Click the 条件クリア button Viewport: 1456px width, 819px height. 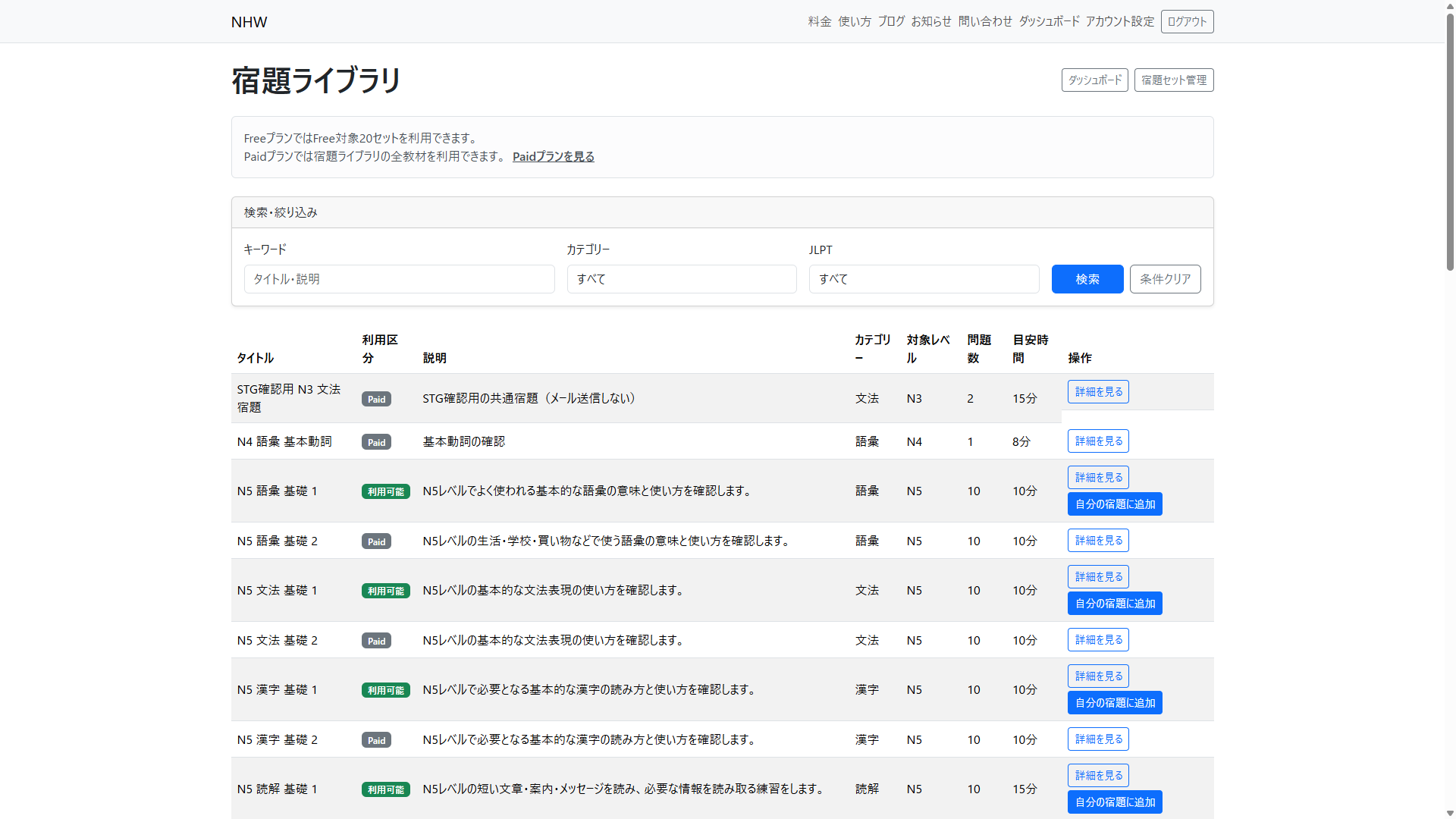pos(1165,279)
